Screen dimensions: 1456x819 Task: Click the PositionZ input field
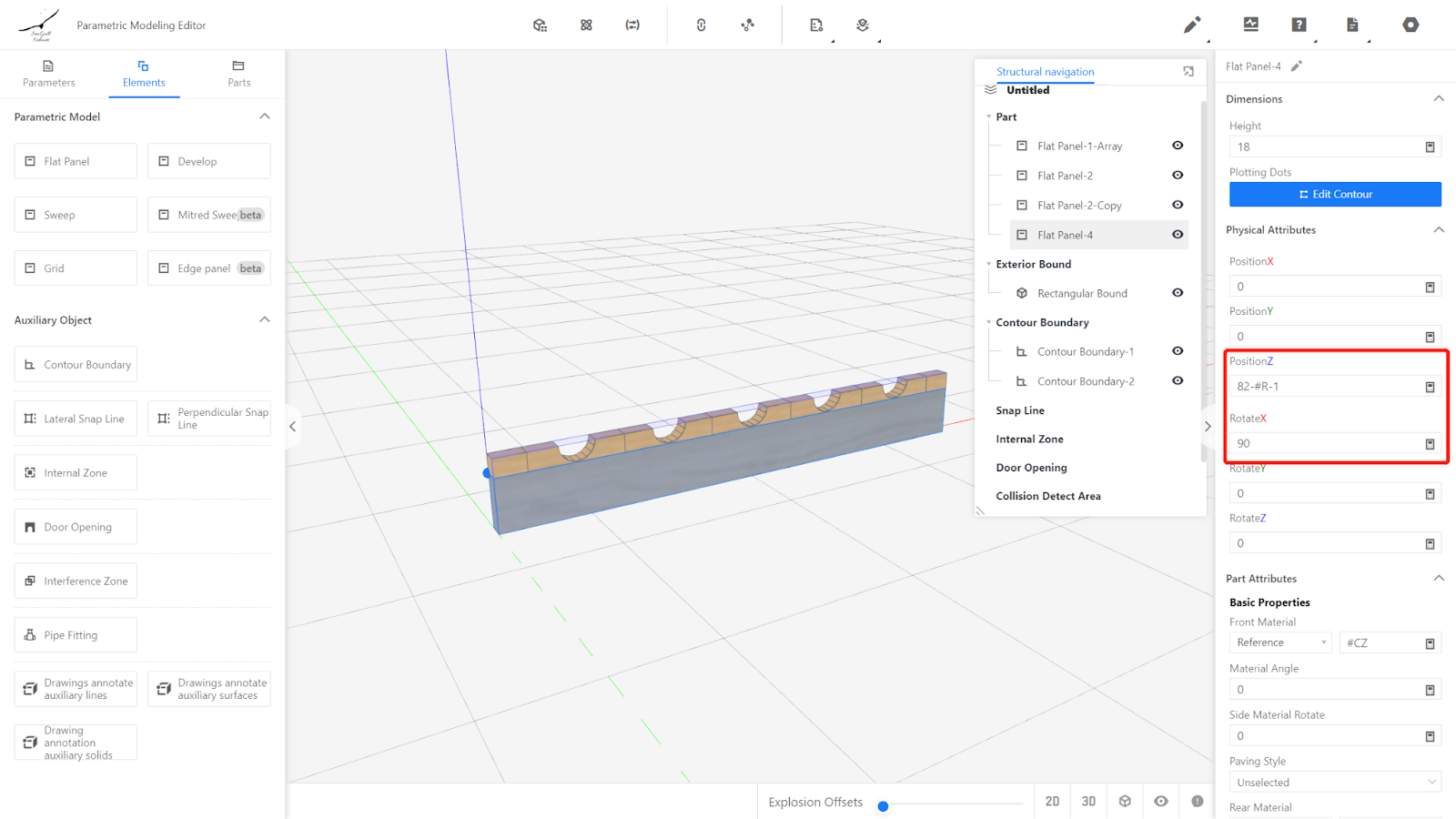(1324, 387)
